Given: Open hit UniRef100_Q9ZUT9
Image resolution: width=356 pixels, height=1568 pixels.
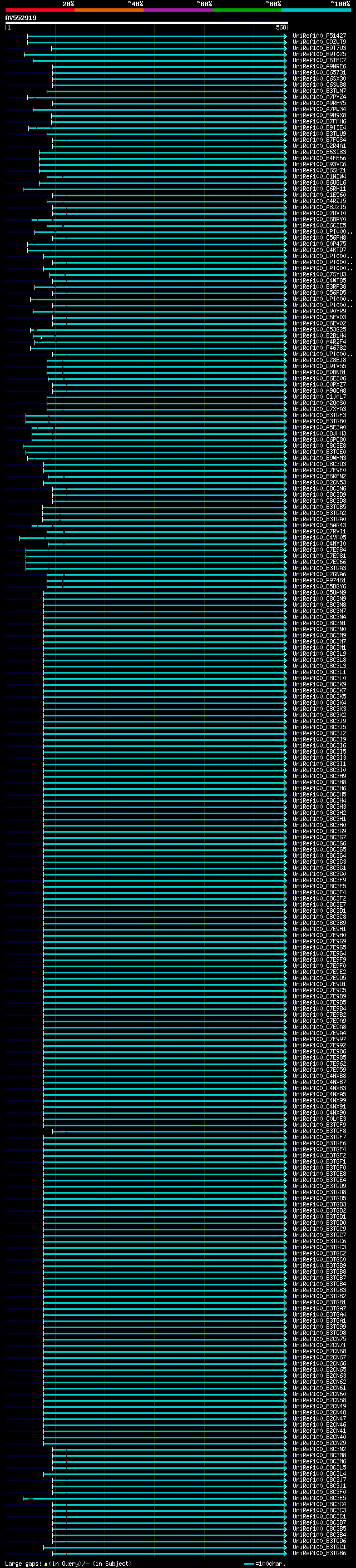Looking at the screenshot, I should pyautogui.click(x=319, y=42).
